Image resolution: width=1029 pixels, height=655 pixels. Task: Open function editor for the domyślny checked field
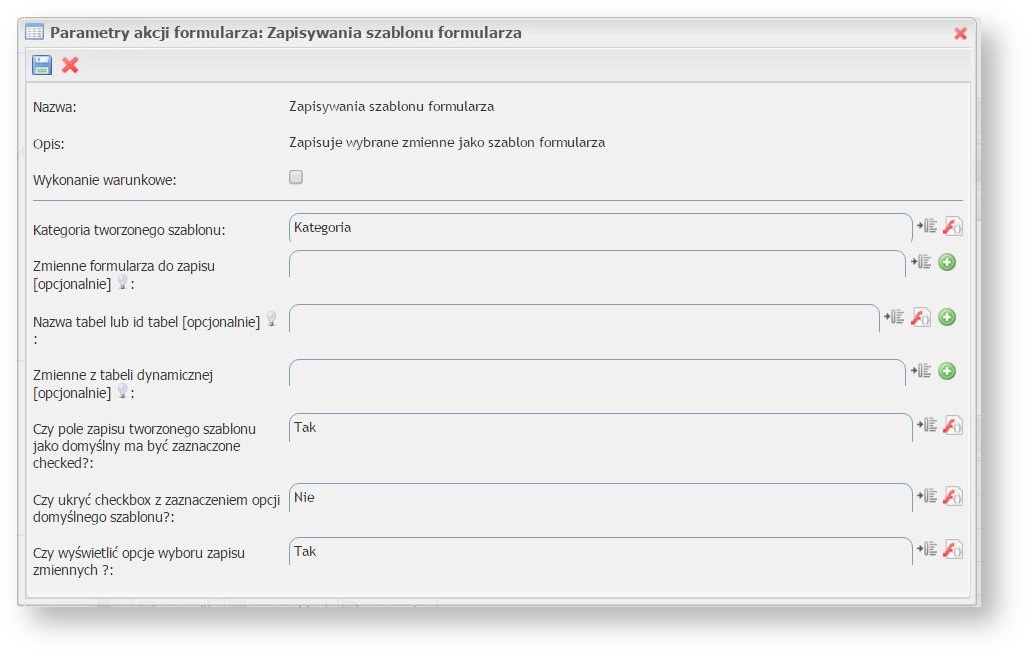953,426
